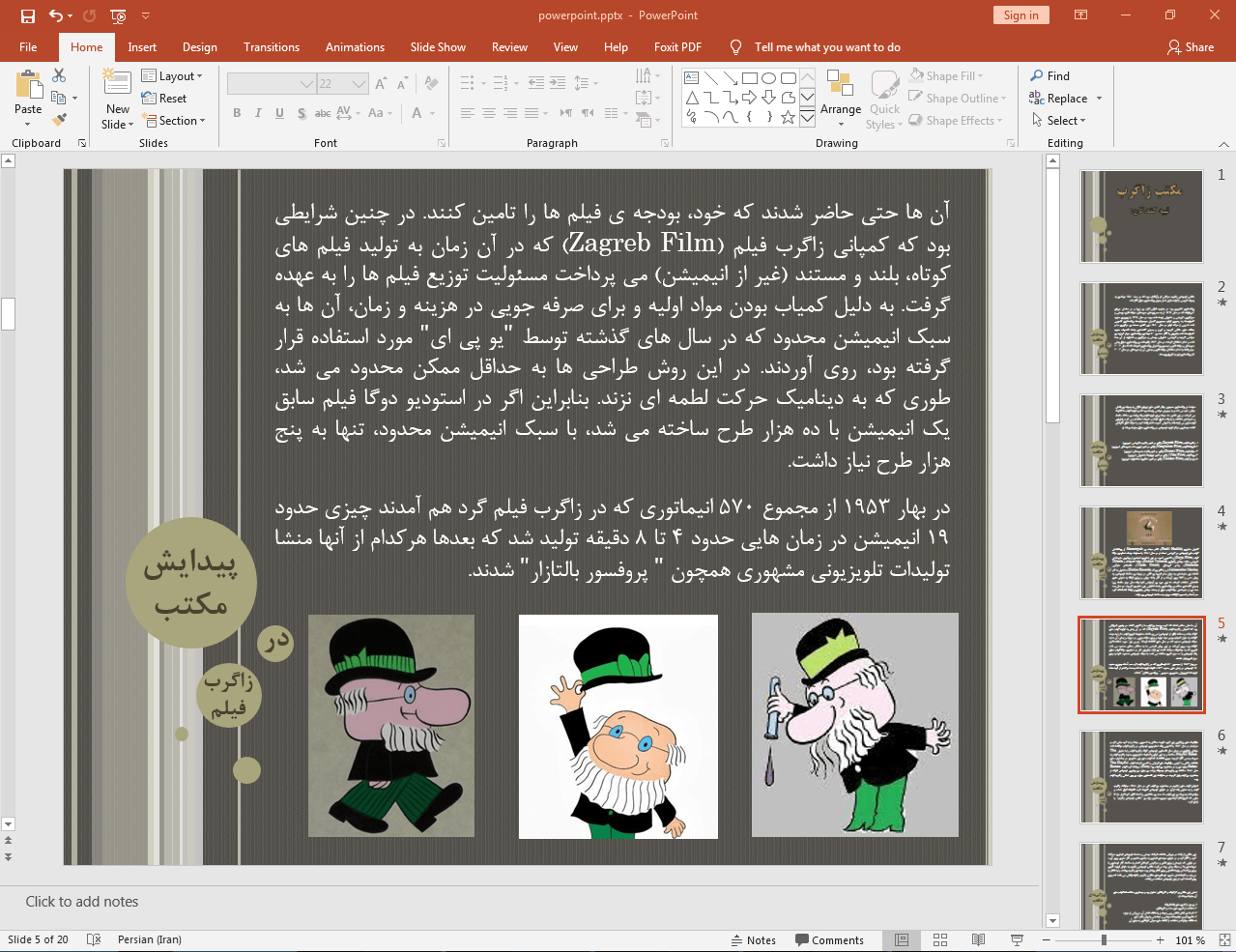This screenshot has width=1236, height=952.
Task: Click the Share button
Action: (x=1191, y=46)
